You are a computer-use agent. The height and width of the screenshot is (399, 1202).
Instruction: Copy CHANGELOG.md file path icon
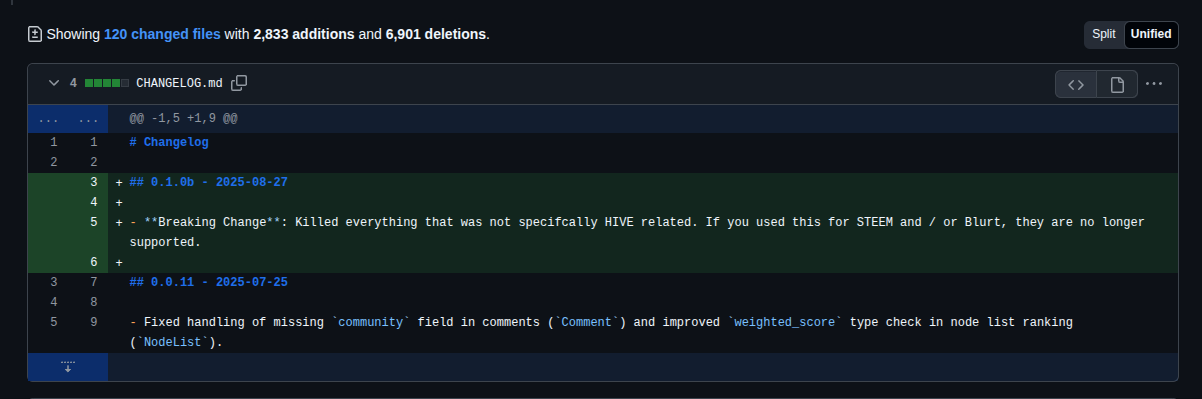(x=239, y=83)
